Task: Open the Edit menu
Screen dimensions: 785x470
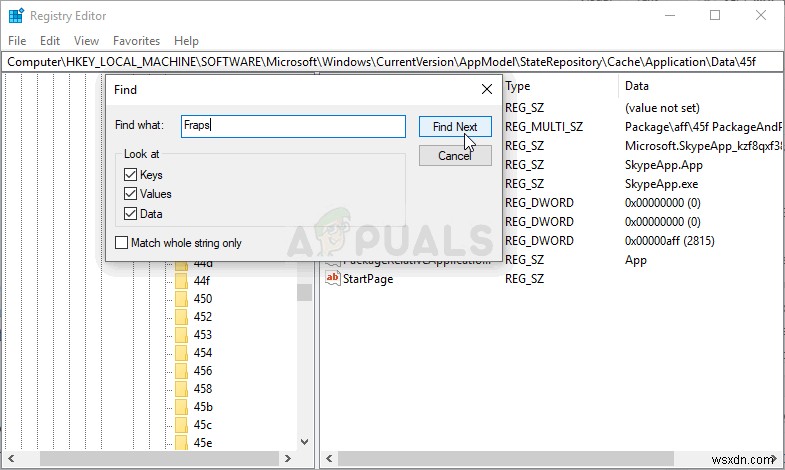Action: click(50, 41)
